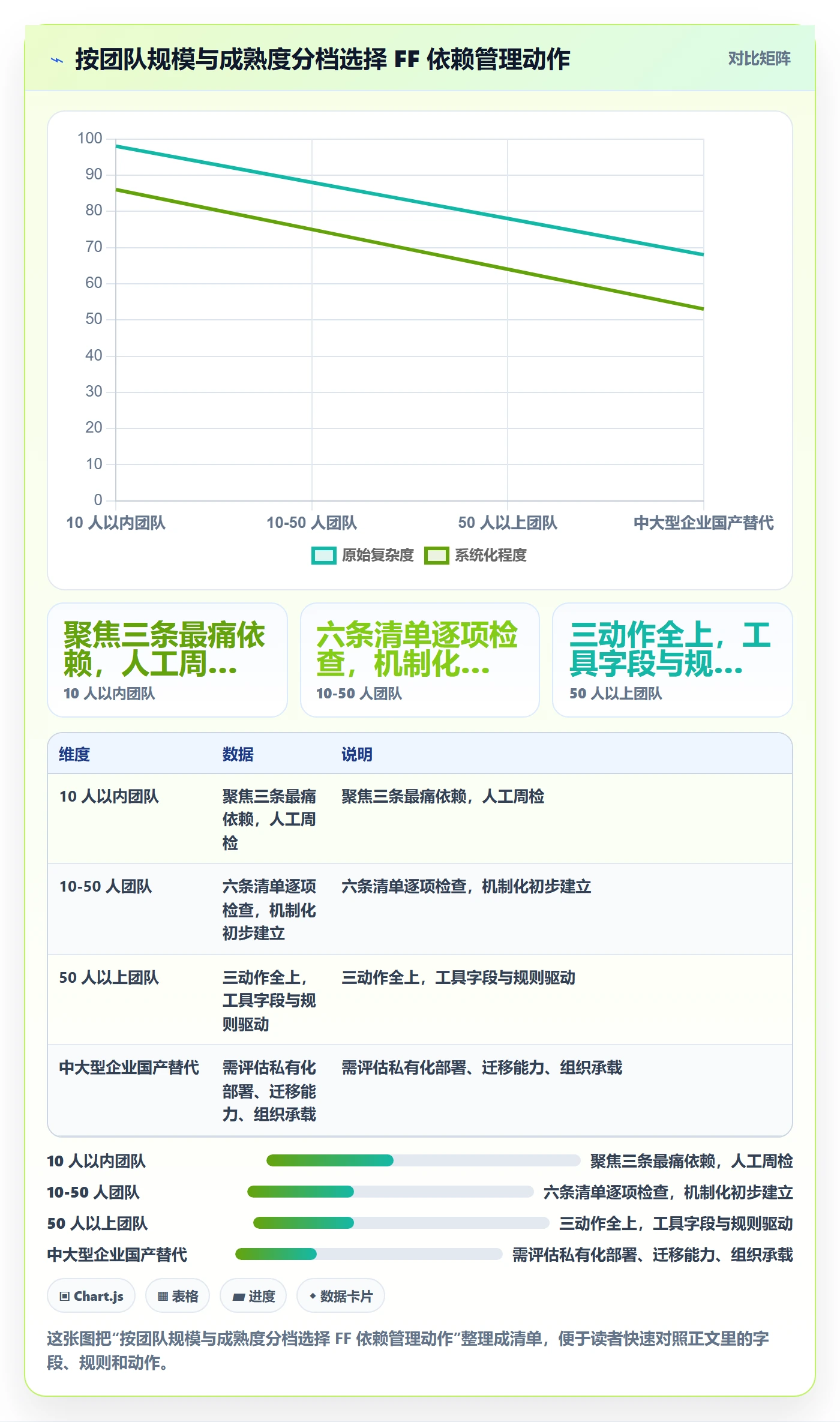Screen dimensions: 840x1422
Task: Click the teal 原始复杂度 legend swatch
Action: pos(324,556)
